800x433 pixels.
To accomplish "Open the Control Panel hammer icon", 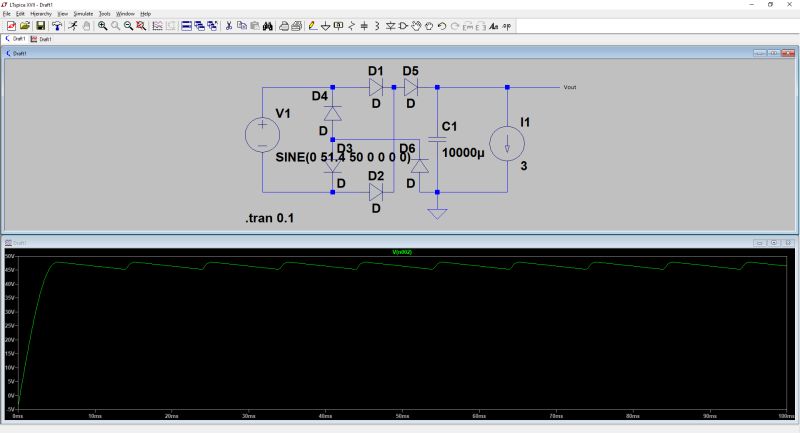I will pyautogui.click(x=57, y=26).
